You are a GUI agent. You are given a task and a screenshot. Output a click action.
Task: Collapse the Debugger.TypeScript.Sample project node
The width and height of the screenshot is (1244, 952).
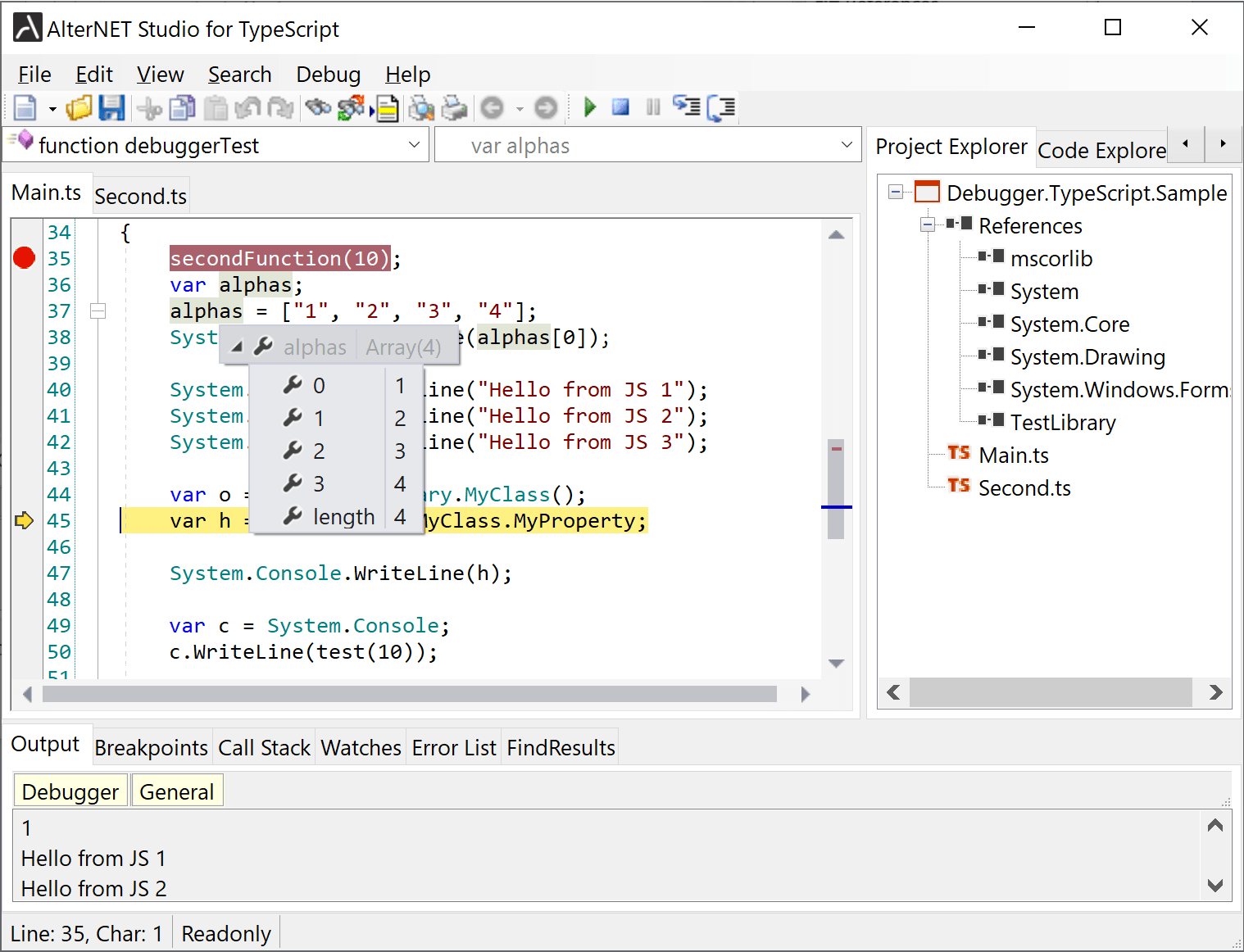pyautogui.click(x=896, y=193)
